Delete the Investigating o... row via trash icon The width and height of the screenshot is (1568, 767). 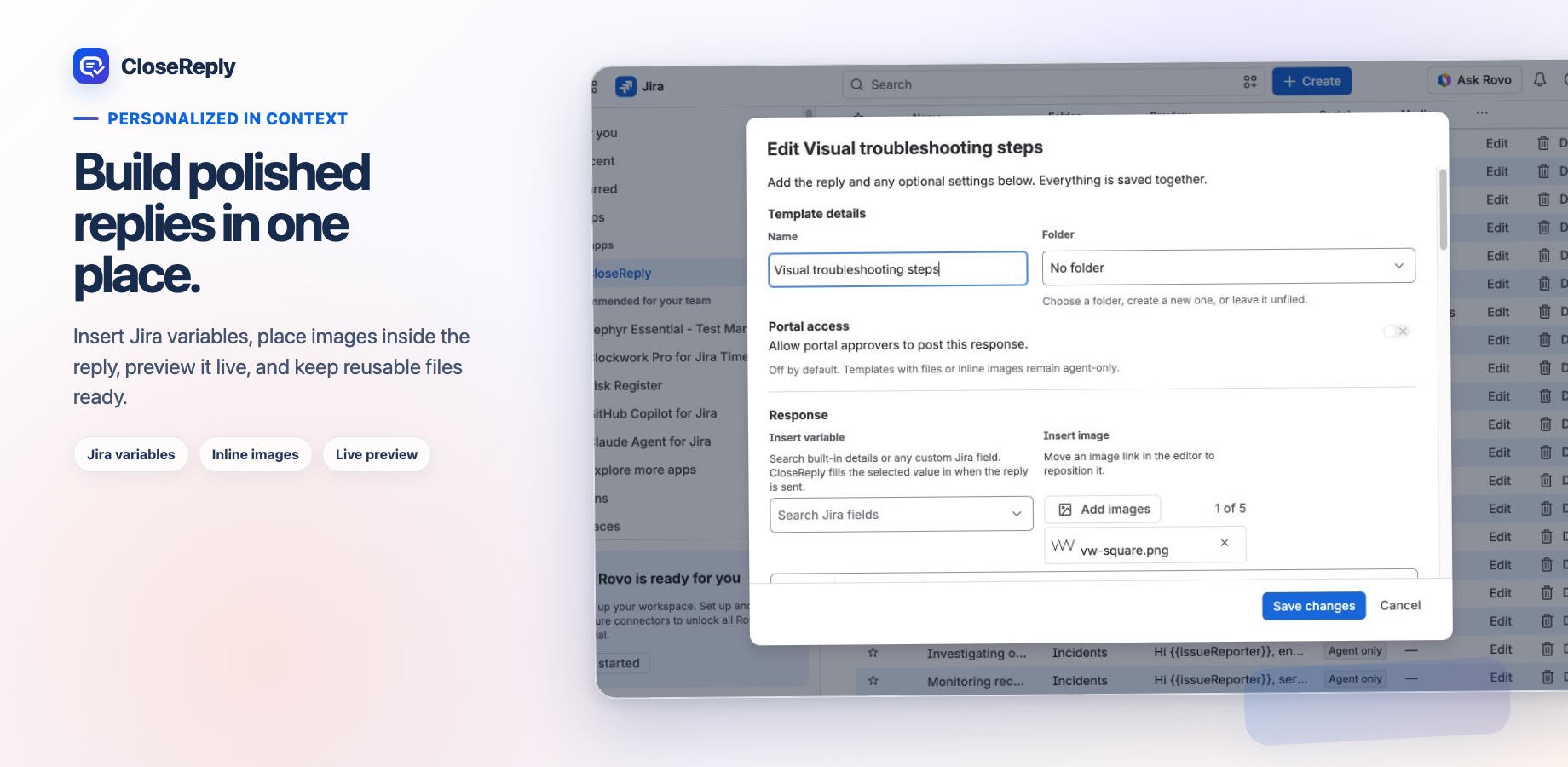pos(1547,649)
